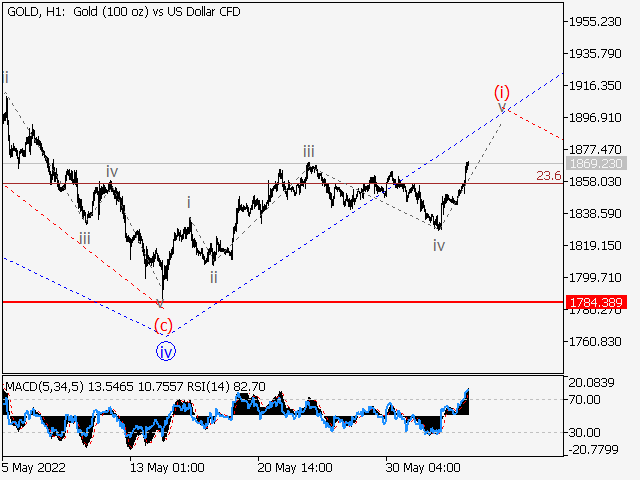Select the 1799.710 price axis label
This screenshot has height=480, width=640.
595,278
